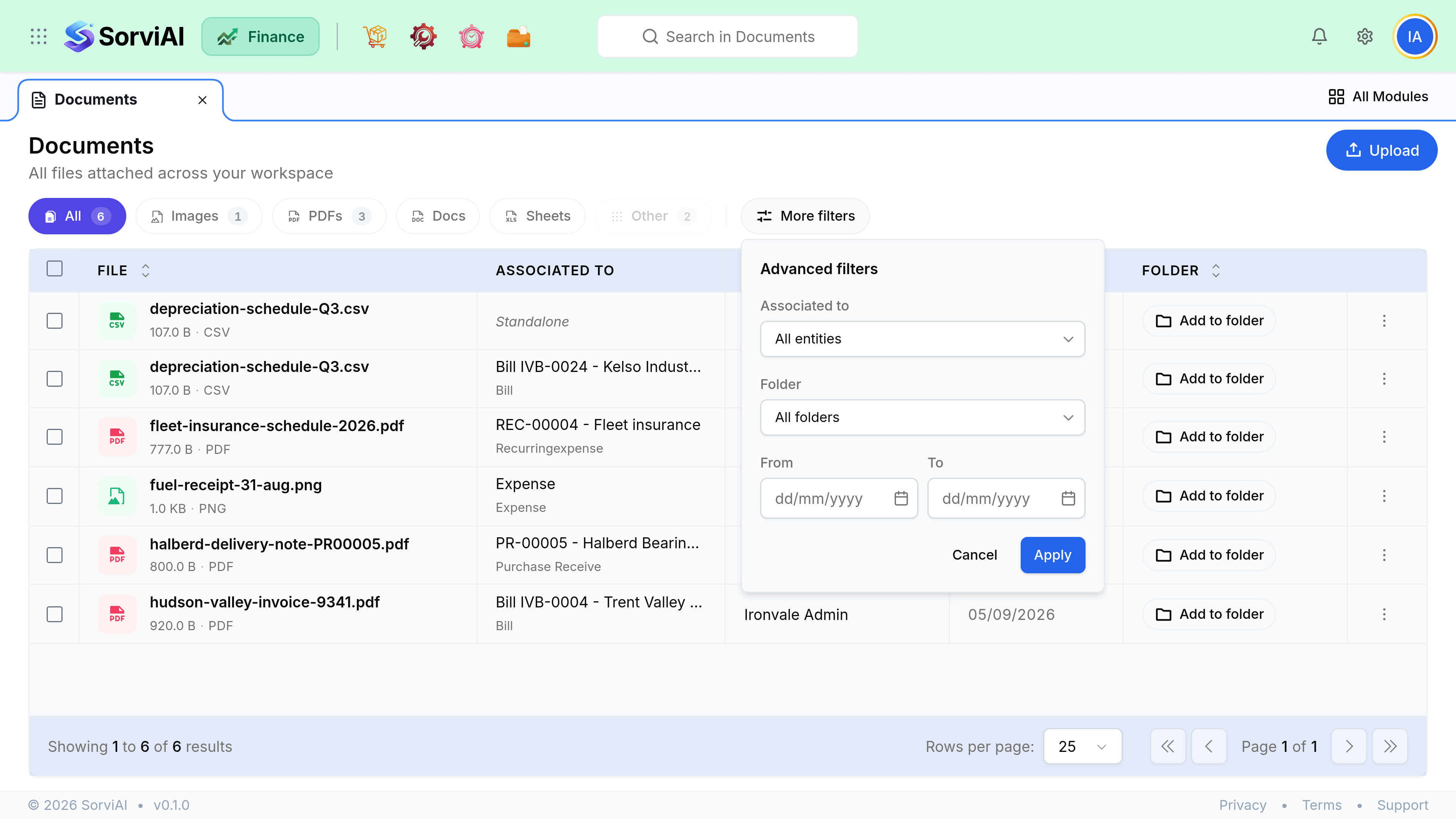1456x819 pixels.
Task: Cancel the advanced filters
Action: coord(974,555)
